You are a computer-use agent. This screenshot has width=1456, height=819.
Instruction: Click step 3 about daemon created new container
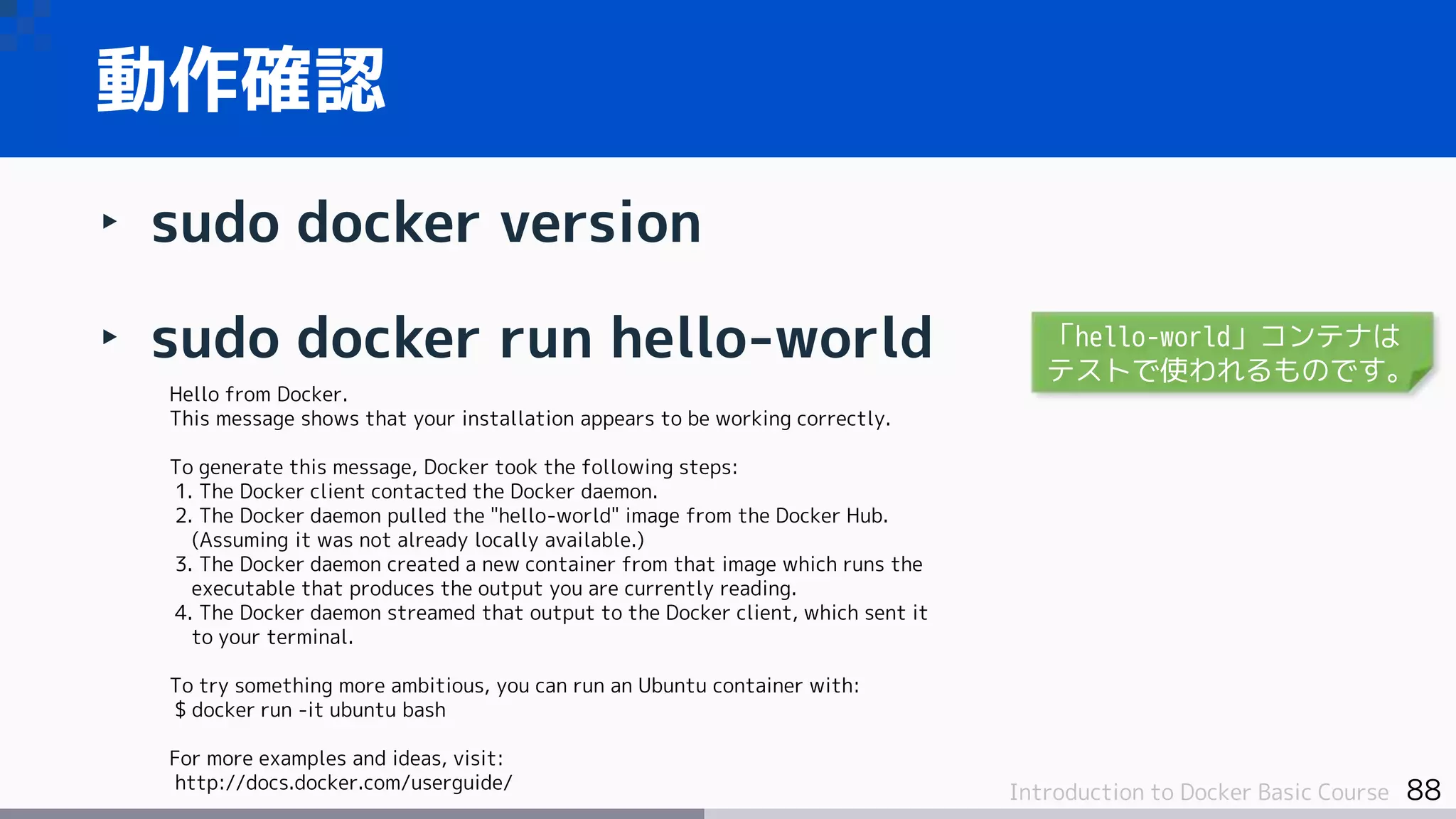click(549, 564)
